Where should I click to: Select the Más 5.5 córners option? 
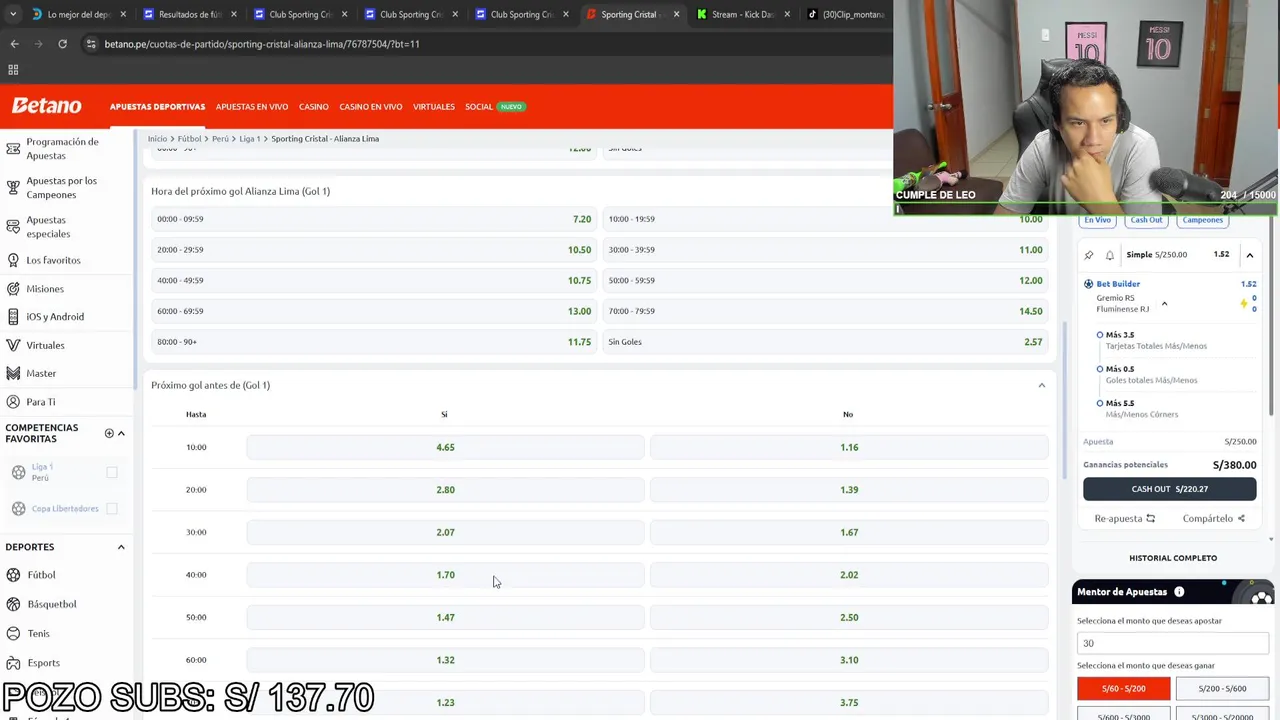(x=1100, y=403)
